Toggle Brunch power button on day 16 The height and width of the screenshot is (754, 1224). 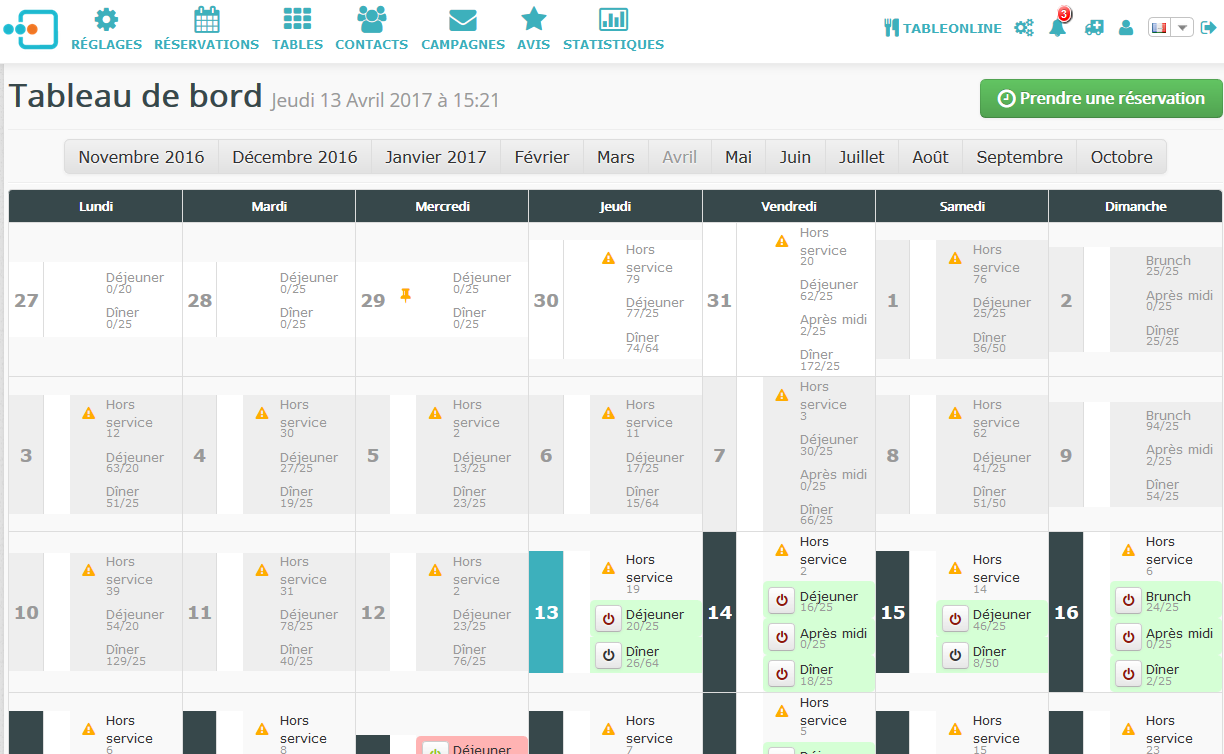click(x=1128, y=600)
